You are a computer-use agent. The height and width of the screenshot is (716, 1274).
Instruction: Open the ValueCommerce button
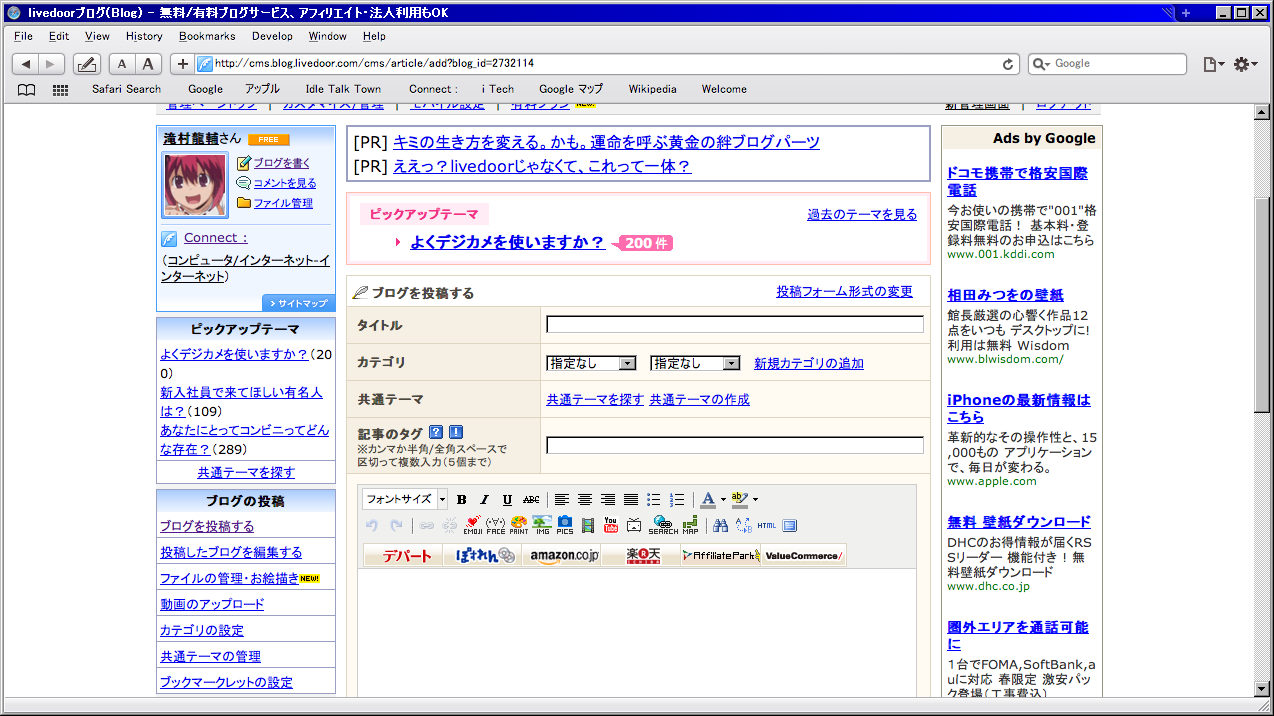coord(804,556)
